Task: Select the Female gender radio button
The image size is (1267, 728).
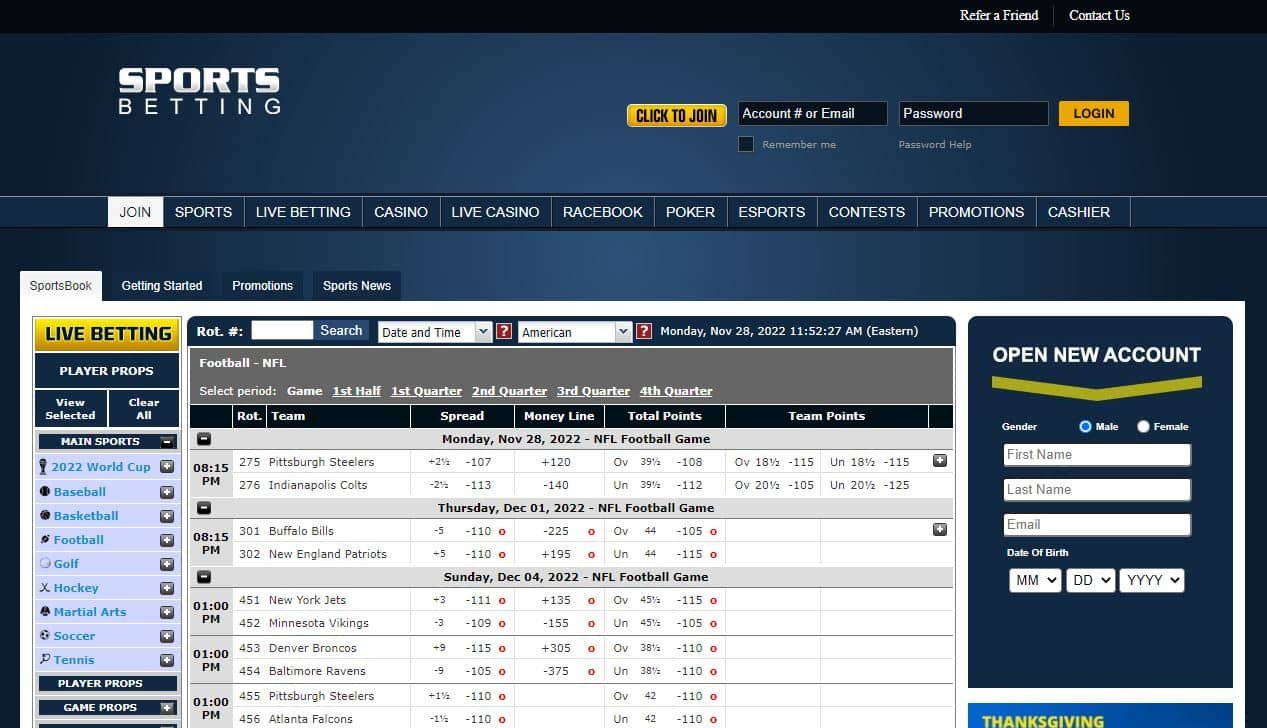Action: pos(1142,426)
